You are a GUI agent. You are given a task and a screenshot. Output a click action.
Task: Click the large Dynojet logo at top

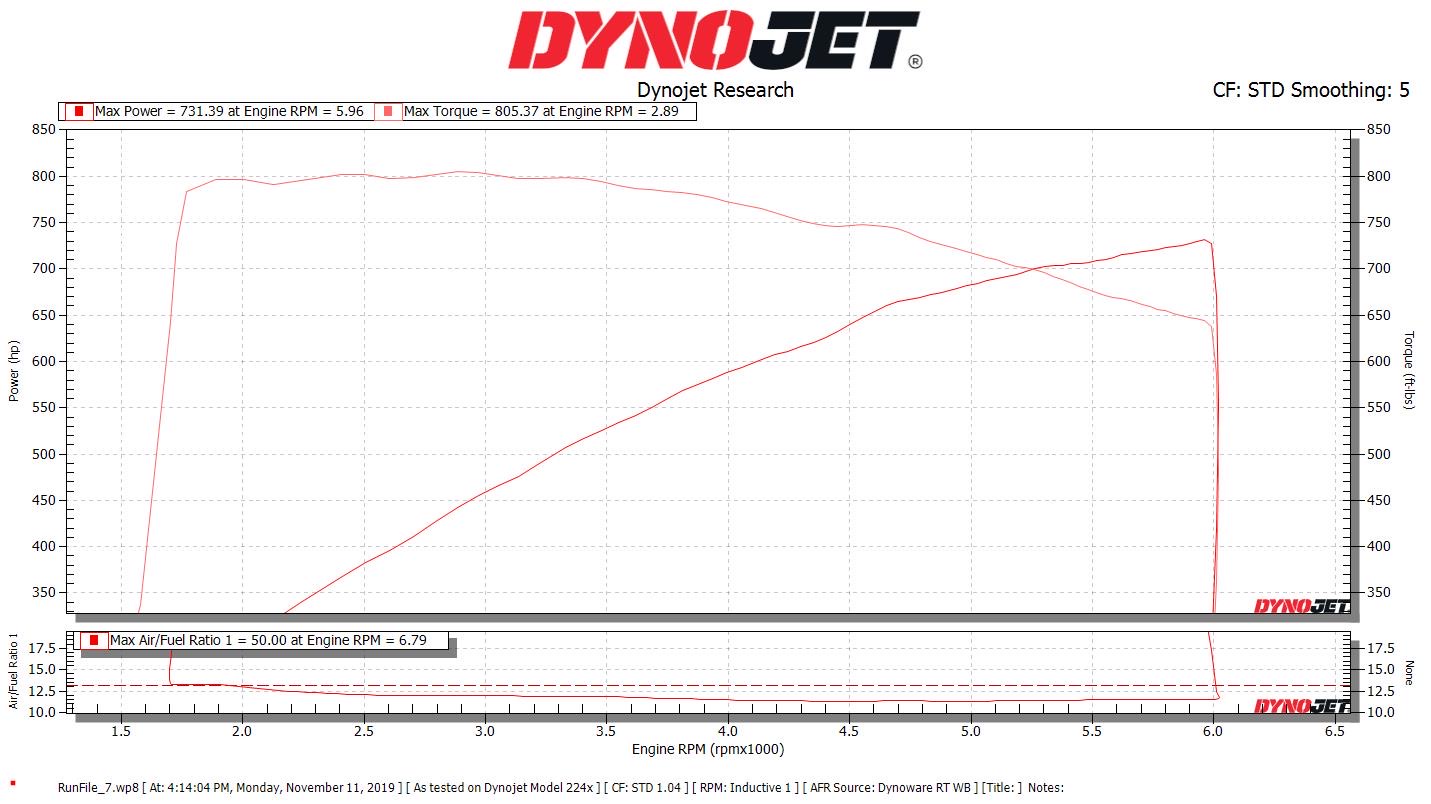click(x=715, y=42)
